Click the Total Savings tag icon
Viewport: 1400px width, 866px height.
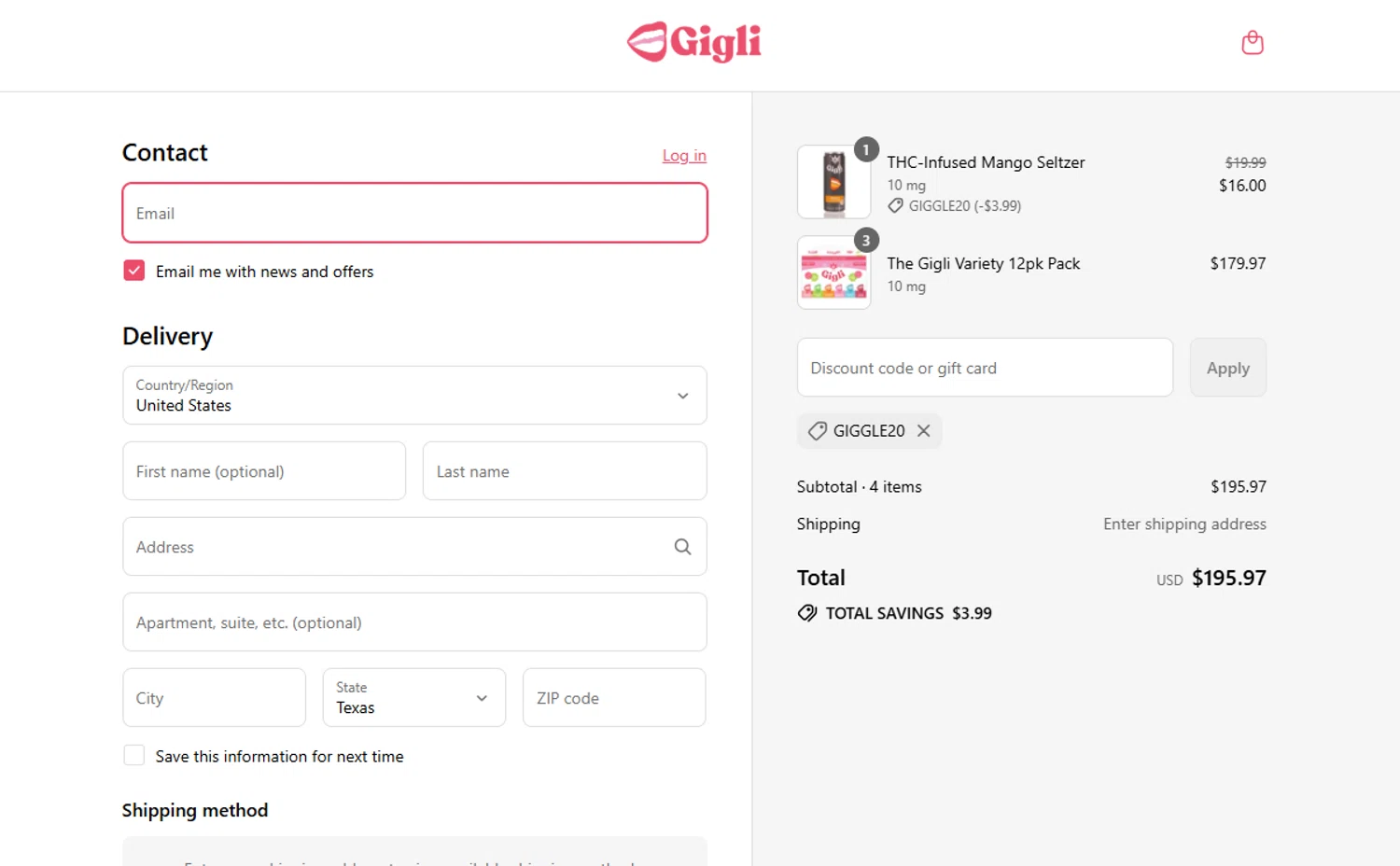tap(807, 613)
